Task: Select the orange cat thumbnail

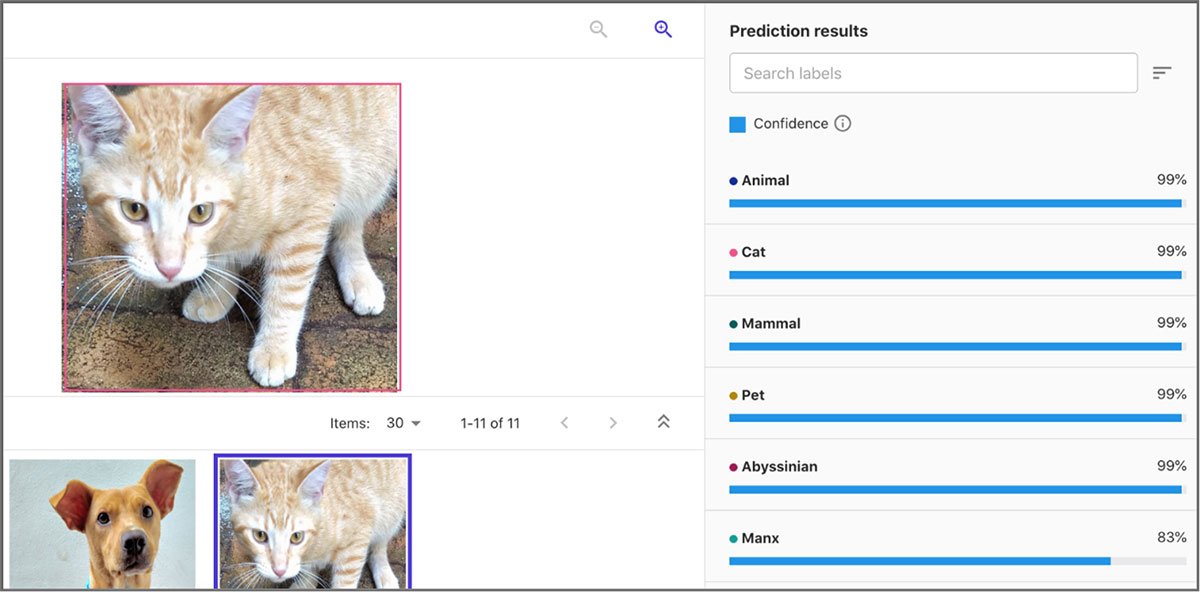Action: point(312,522)
